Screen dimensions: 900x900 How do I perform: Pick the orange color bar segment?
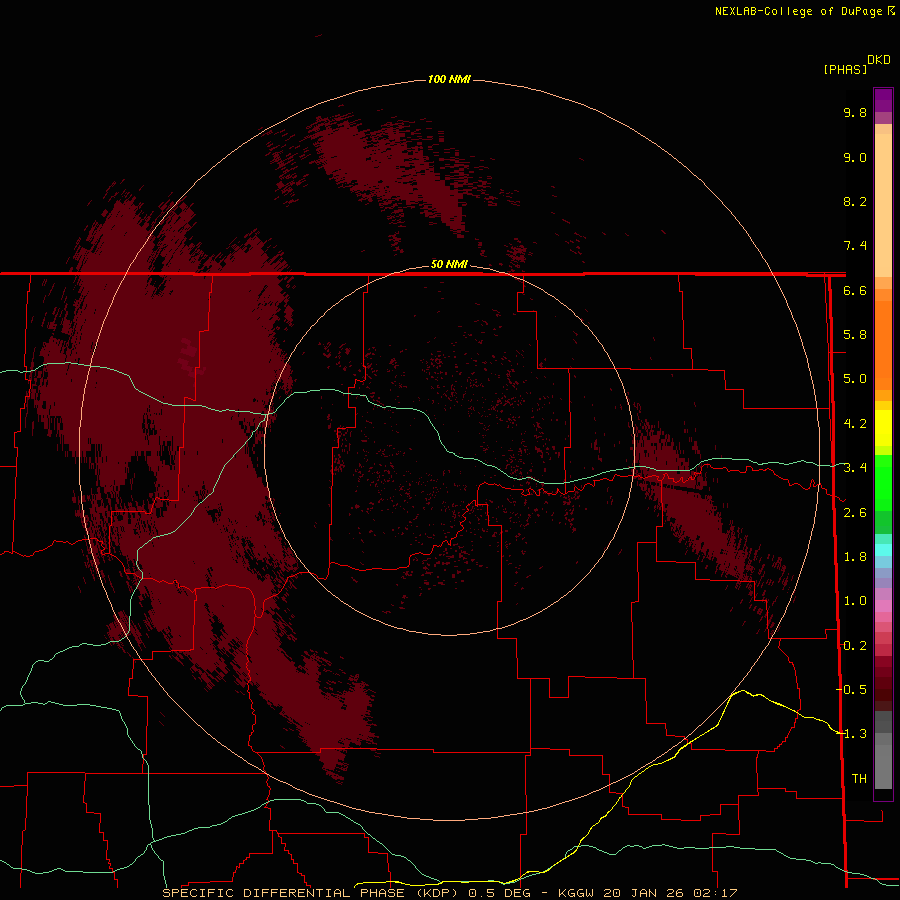tap(883, 345)
